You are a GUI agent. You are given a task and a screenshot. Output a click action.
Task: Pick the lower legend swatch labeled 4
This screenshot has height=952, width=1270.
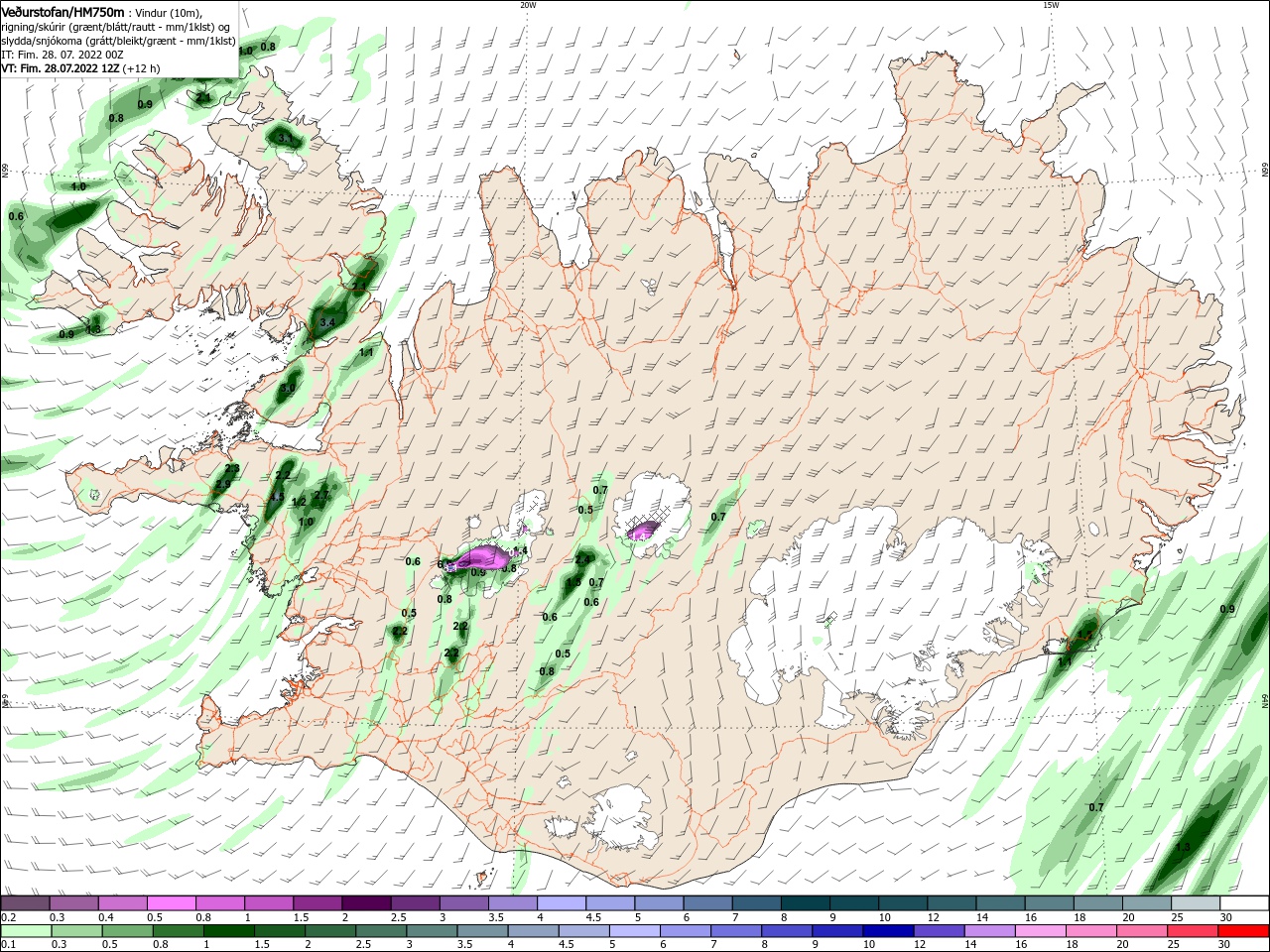(x=533, y=931)
